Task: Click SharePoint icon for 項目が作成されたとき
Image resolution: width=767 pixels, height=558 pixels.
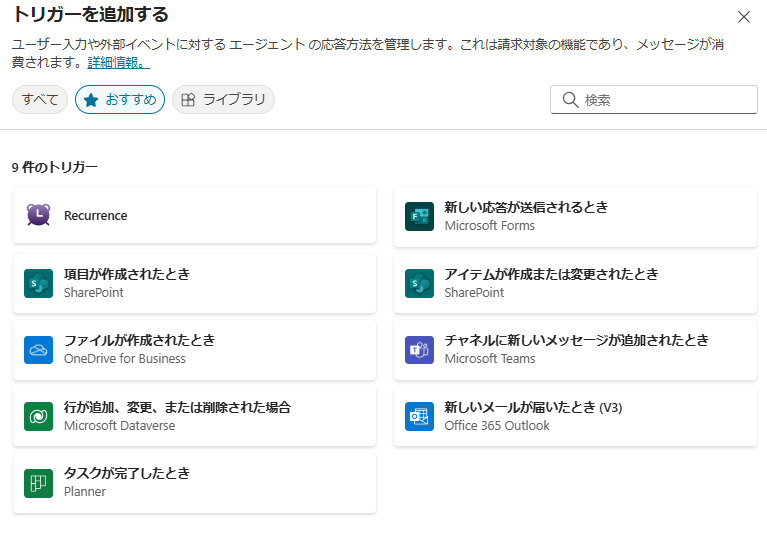Action: click(38, 283)
